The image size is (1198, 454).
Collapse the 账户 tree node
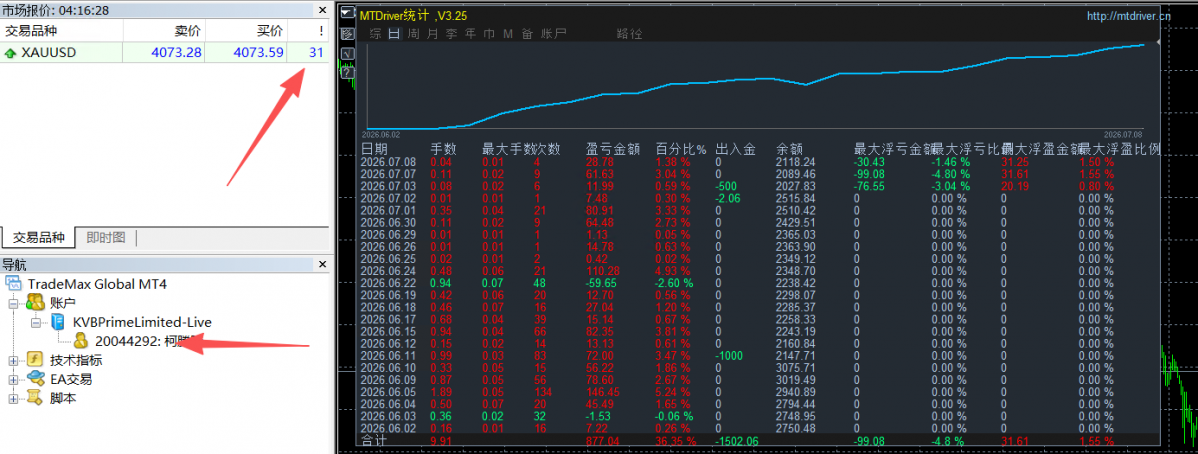tap(13, 303)
